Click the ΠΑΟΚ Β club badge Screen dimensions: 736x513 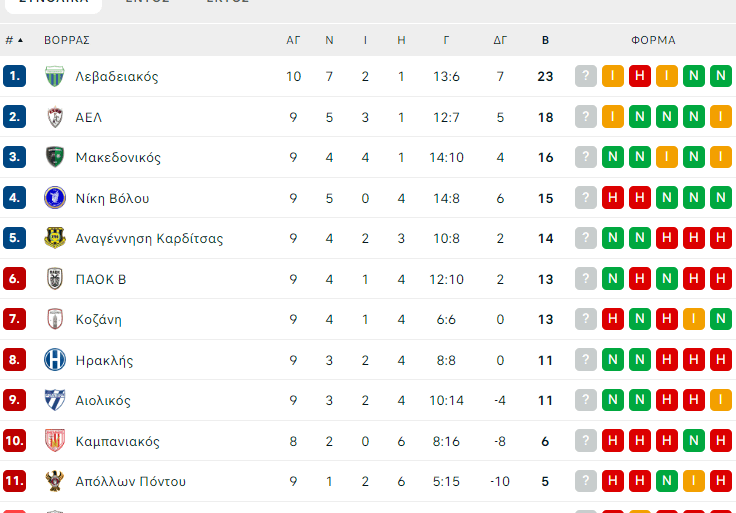coord(55,279)
